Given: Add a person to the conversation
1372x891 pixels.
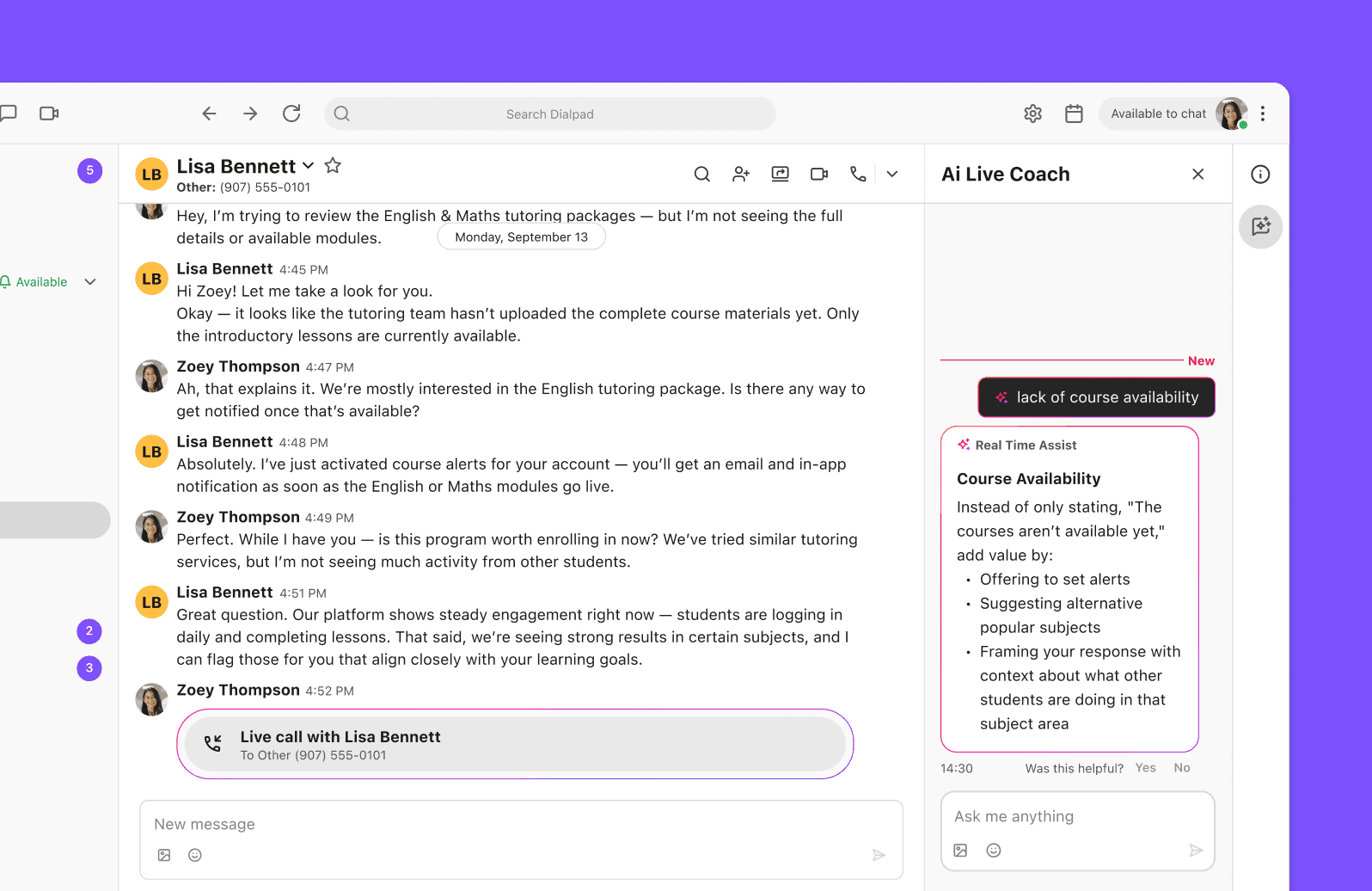Looking at the screenshot, I should click(x=740, y=174).
